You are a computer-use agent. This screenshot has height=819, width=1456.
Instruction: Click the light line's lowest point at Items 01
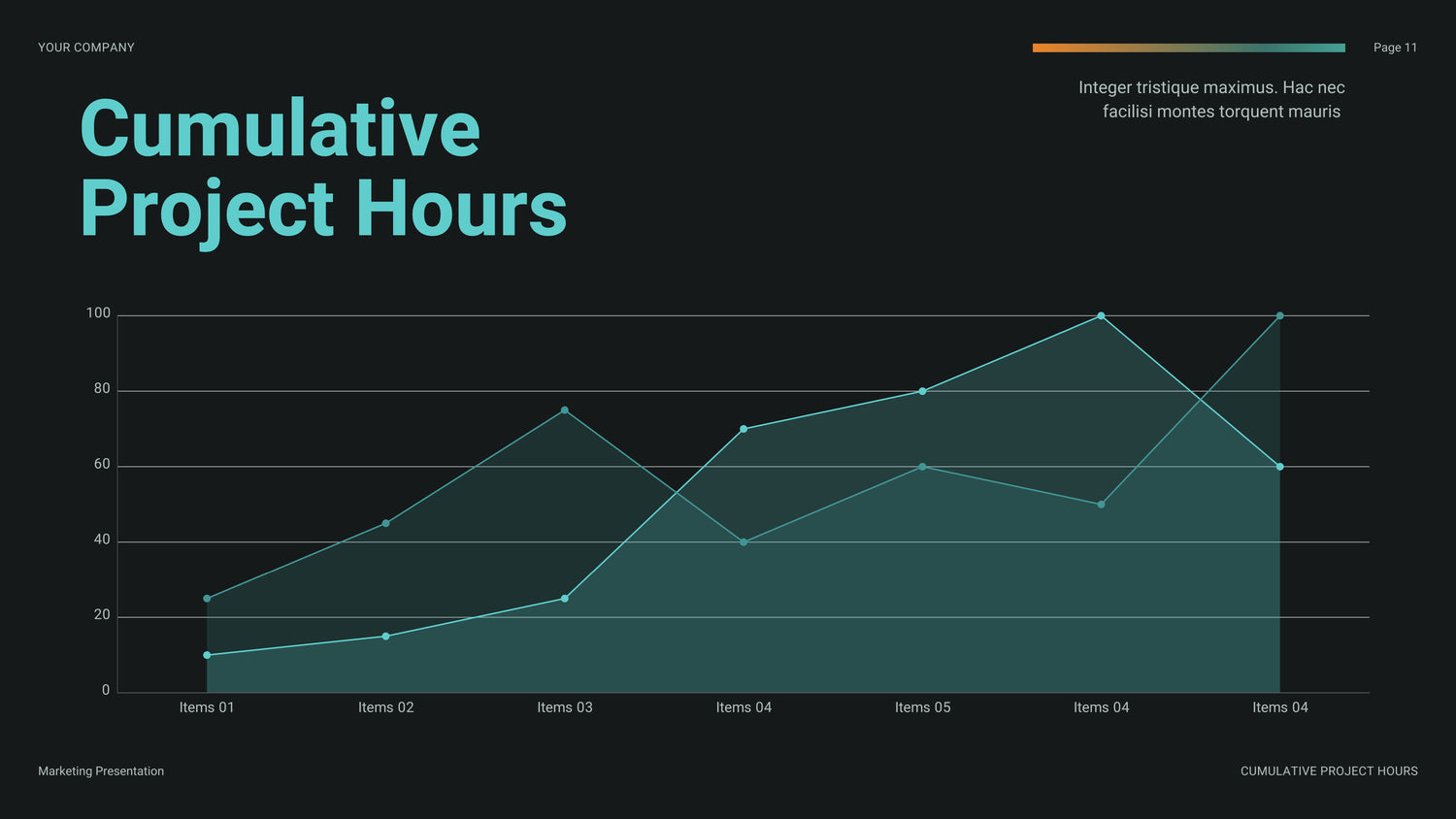[x=207, y=655]
